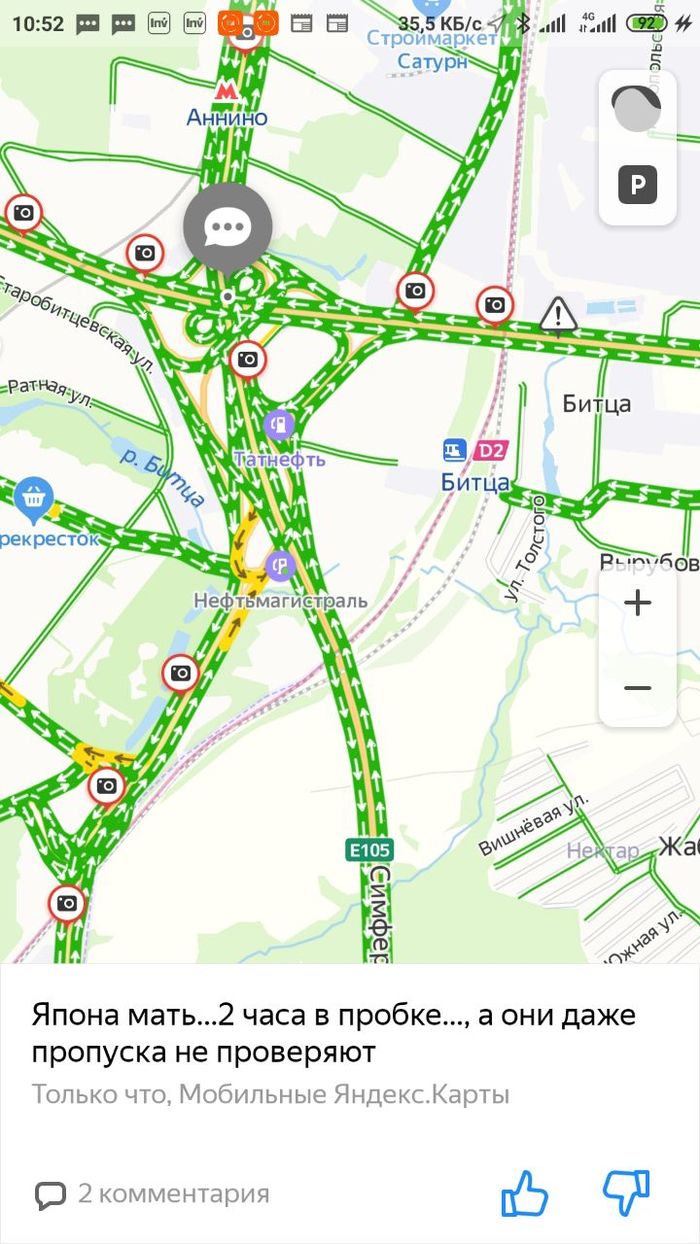Tap the speed camera near the warning sign
Viewport: 700px width, 1244px height.
[494, 305]
